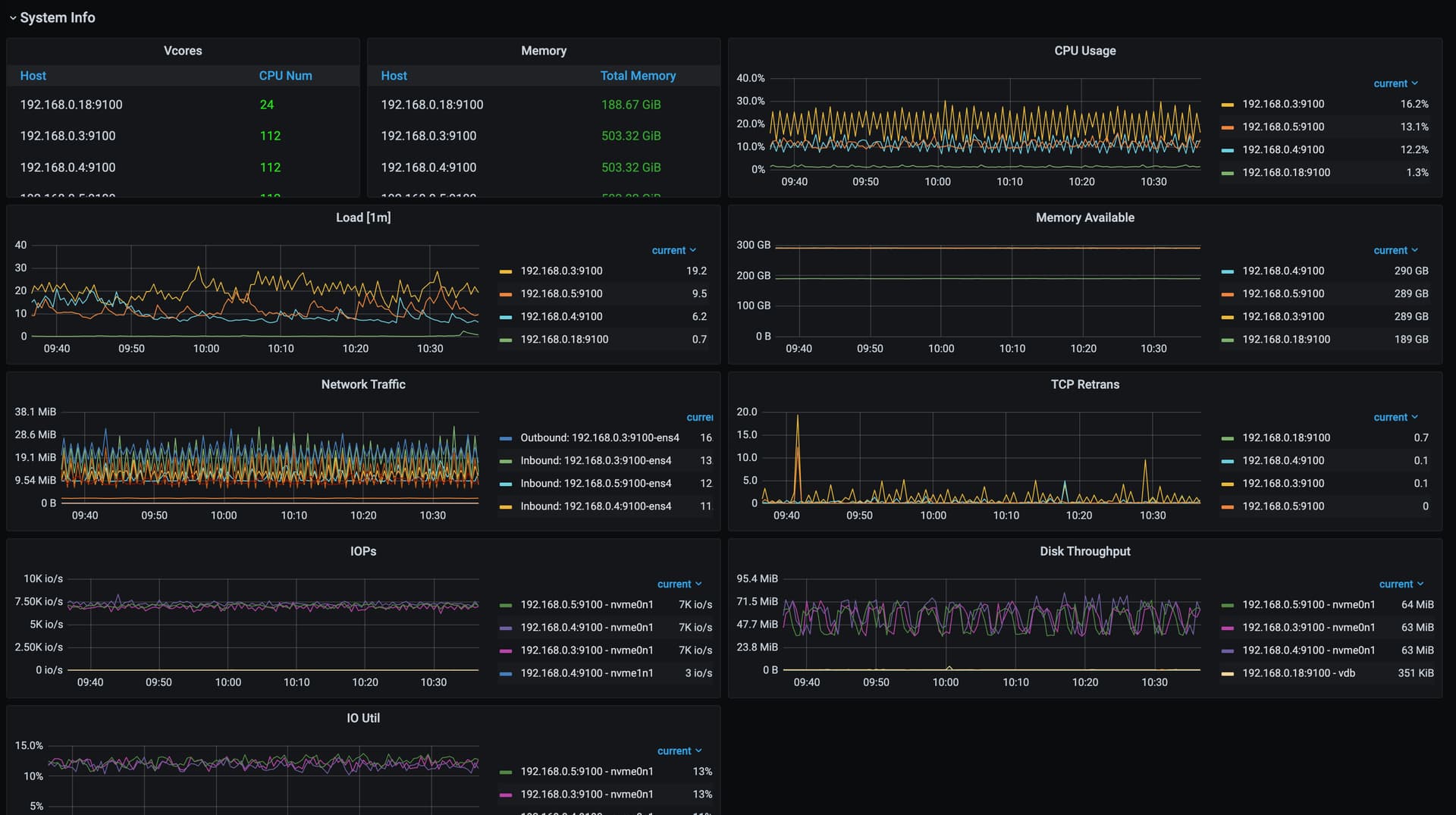Viewport: 1456px width, 815px height.
Task: Click the yellow swatch for 192.168.0.3:9100 in CPU Usage
Action: pyautogui.click(x=1227, y=105)
